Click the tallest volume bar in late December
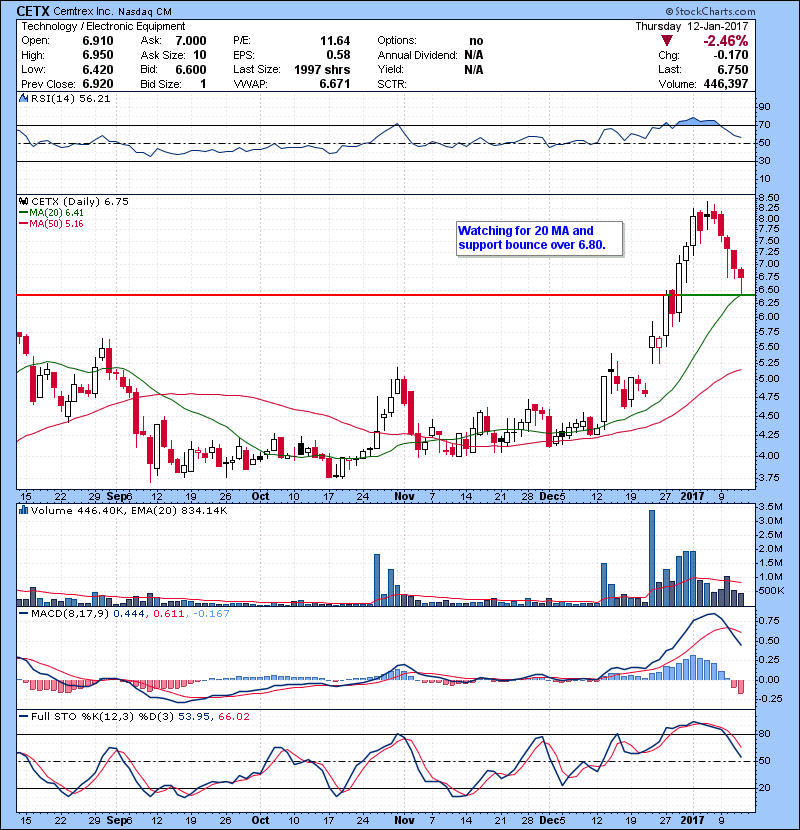This screenshot has width=800, height=830. point(652,558)
